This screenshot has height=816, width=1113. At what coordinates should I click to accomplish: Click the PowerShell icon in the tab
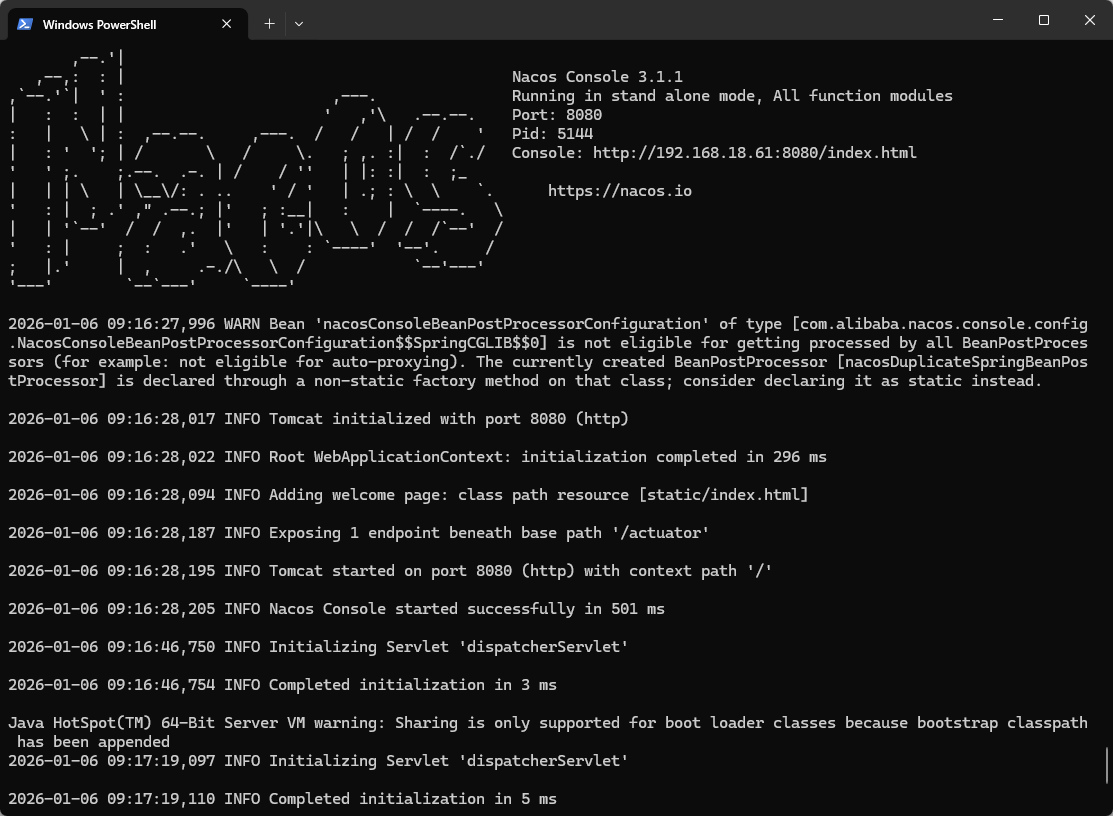pos(25,24)
